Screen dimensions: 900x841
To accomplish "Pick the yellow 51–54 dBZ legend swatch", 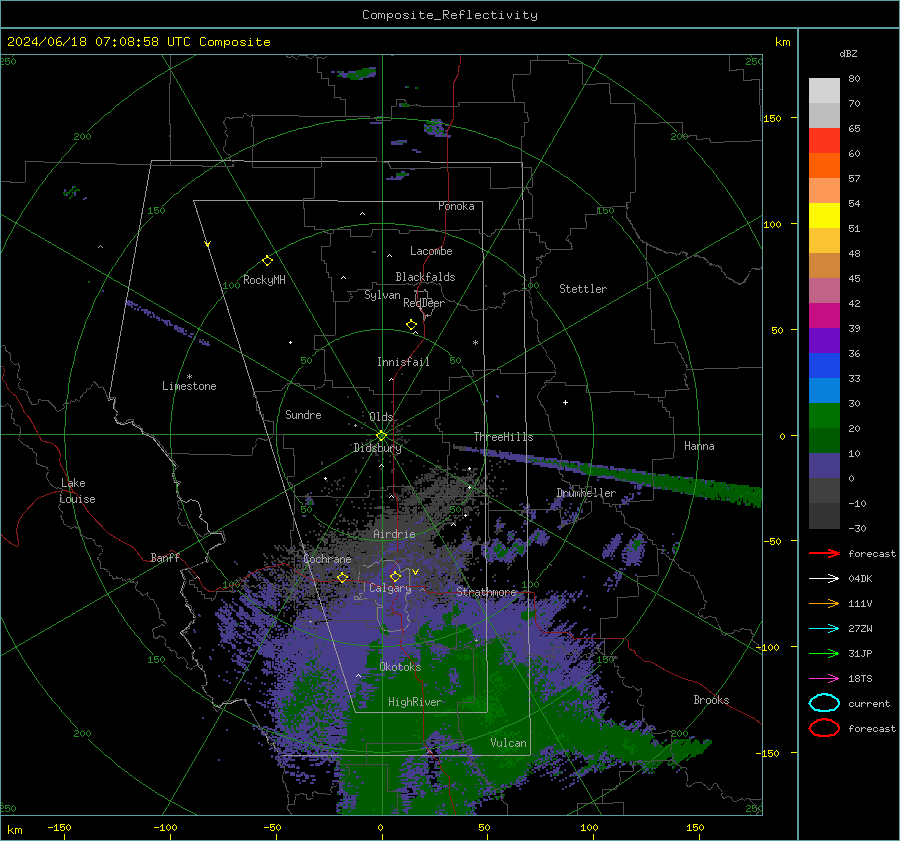I will pos(824,216).
